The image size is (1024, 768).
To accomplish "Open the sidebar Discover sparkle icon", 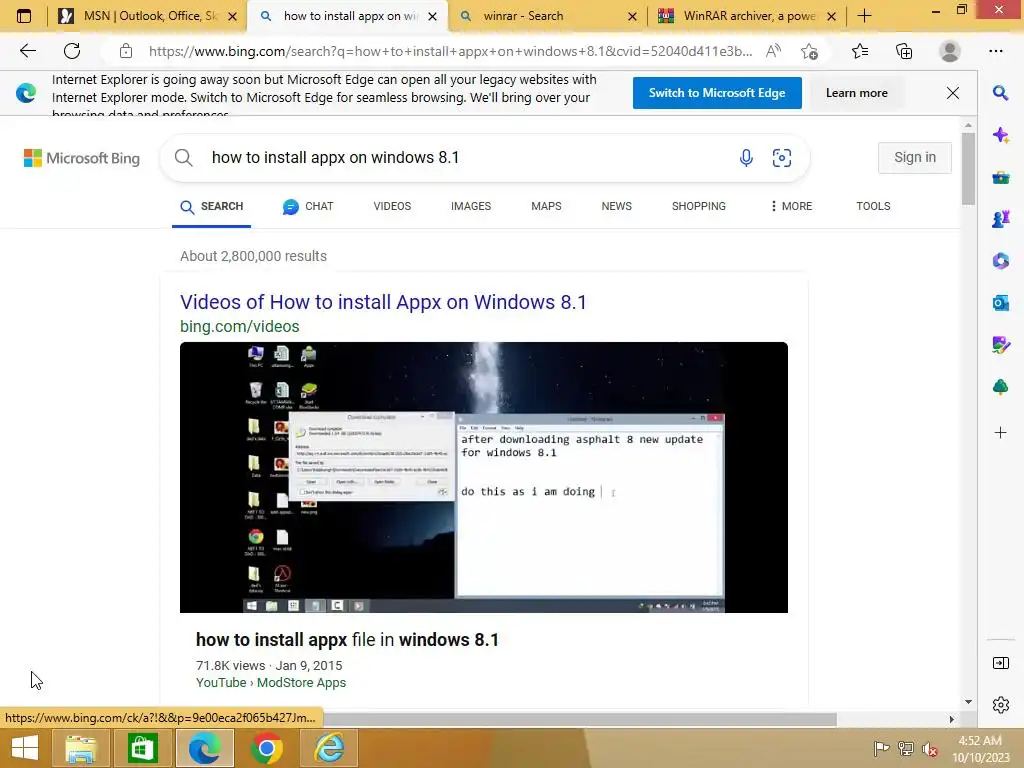I will (1000, 135).
